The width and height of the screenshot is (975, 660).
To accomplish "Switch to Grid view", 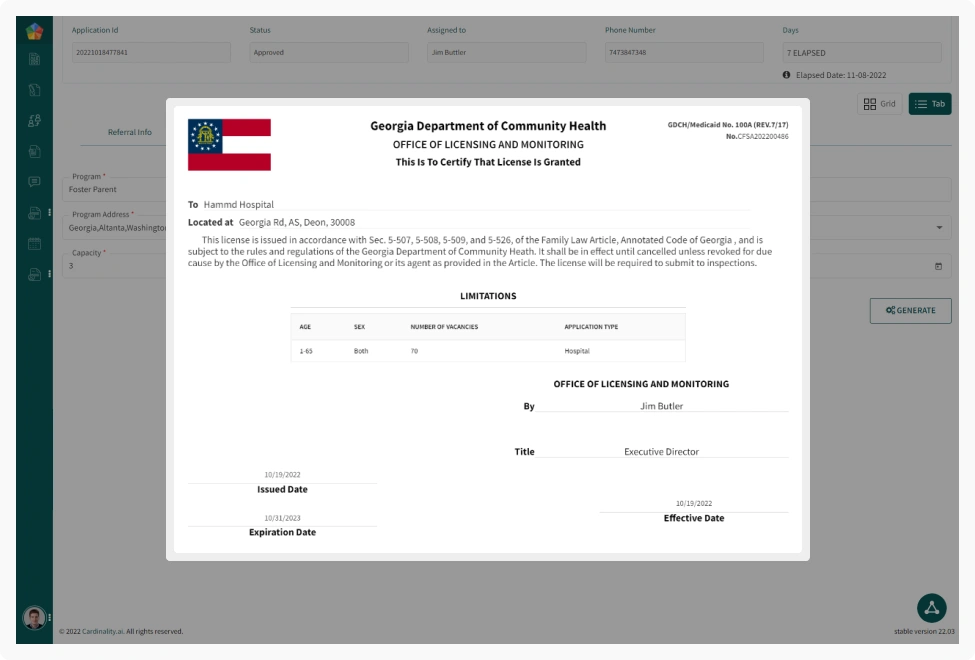I will click(x=879, y=104).
